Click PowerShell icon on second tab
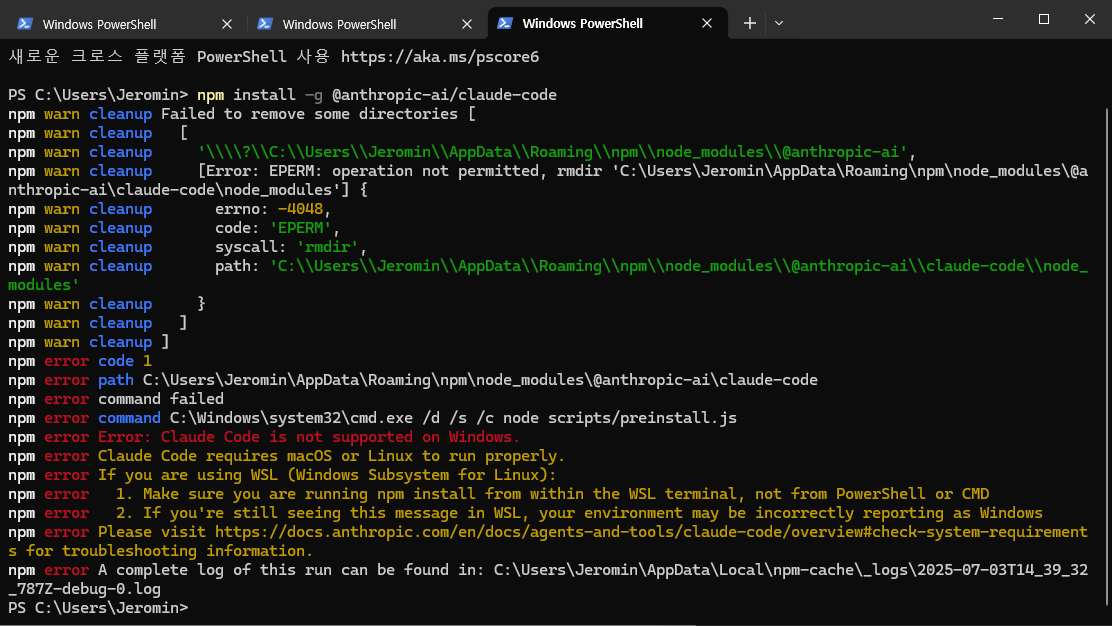Viewport: 1112px width, 626px height. coord(265,24)
